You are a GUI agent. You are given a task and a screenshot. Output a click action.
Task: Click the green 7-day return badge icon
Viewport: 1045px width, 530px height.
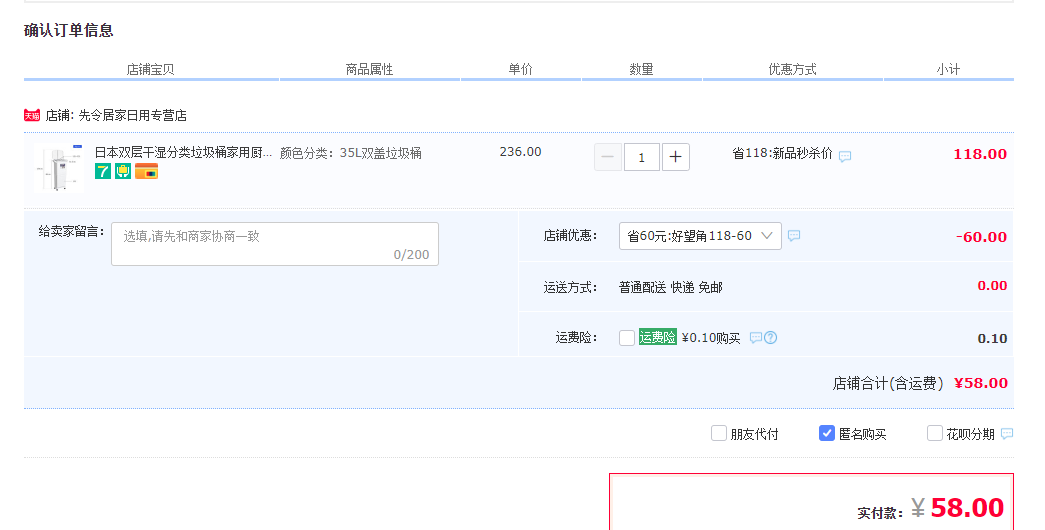(x=103, y=171)
